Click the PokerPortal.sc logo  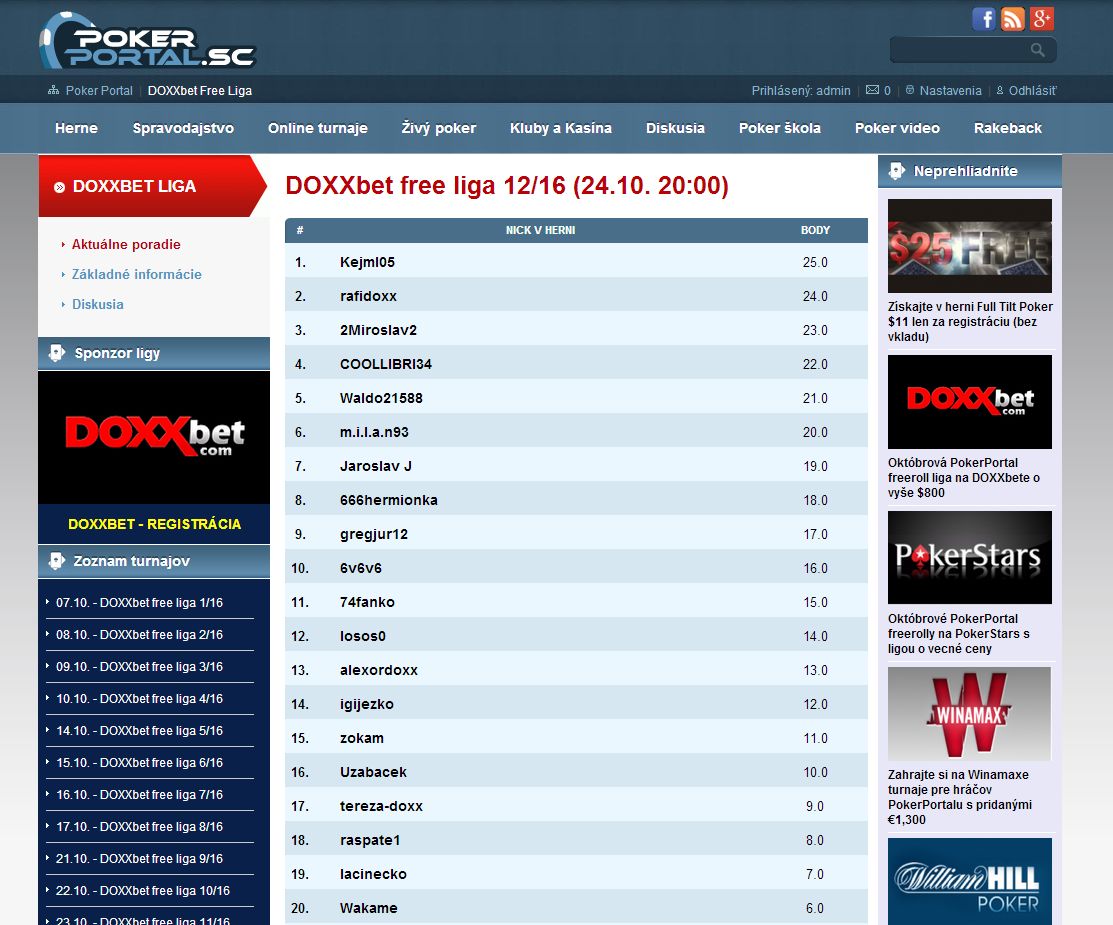point(148,43)
